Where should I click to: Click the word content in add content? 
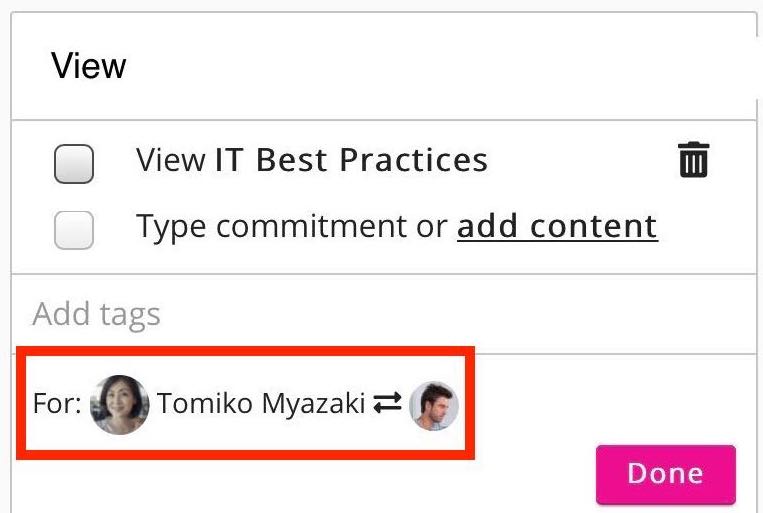[594, 227]
